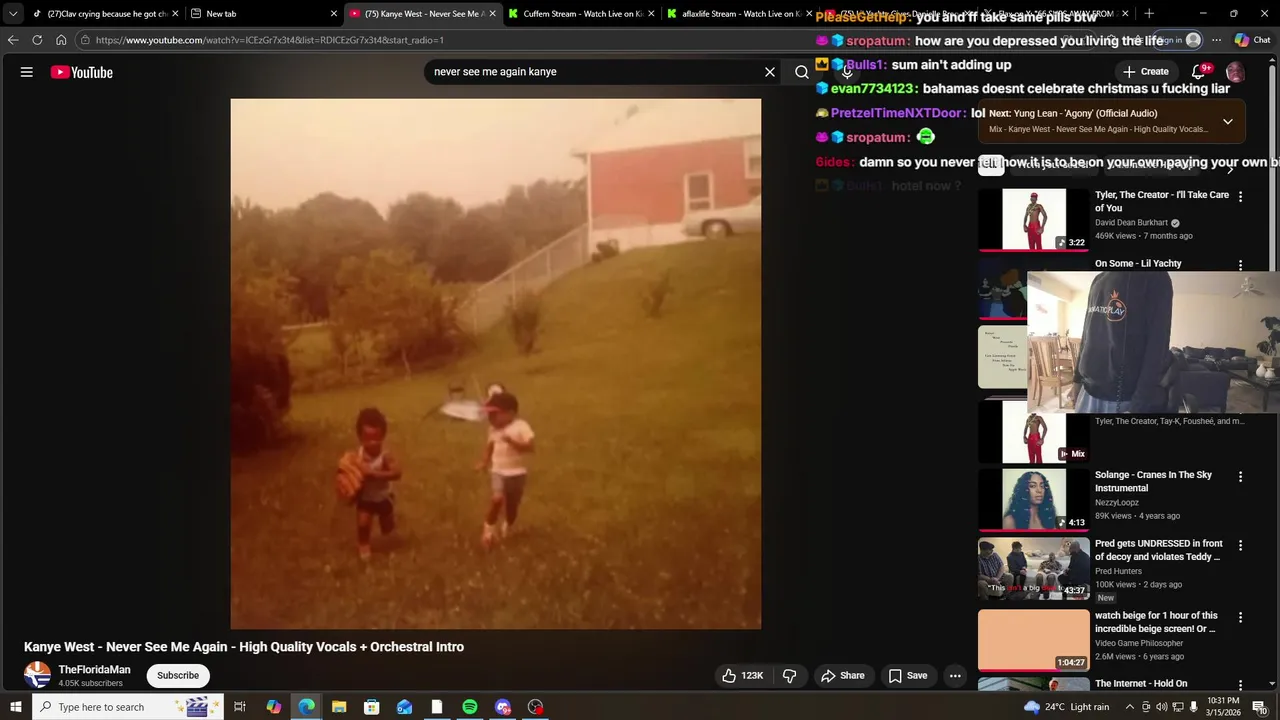Open watch beige for 1 hour title

pos(1156,622)
